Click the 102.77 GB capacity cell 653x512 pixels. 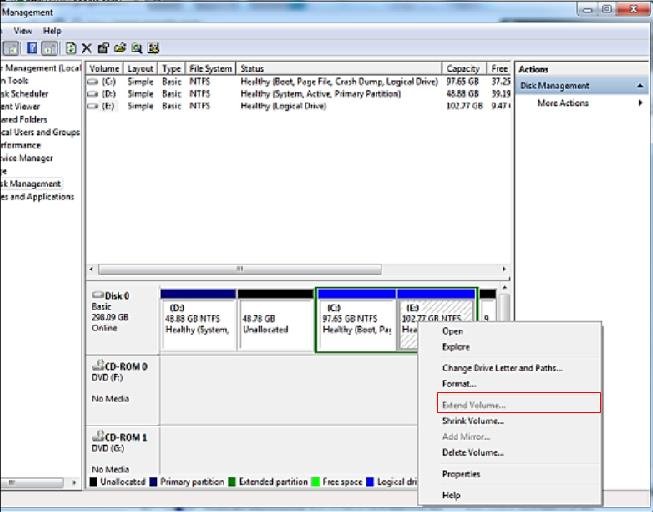[464, 106]
